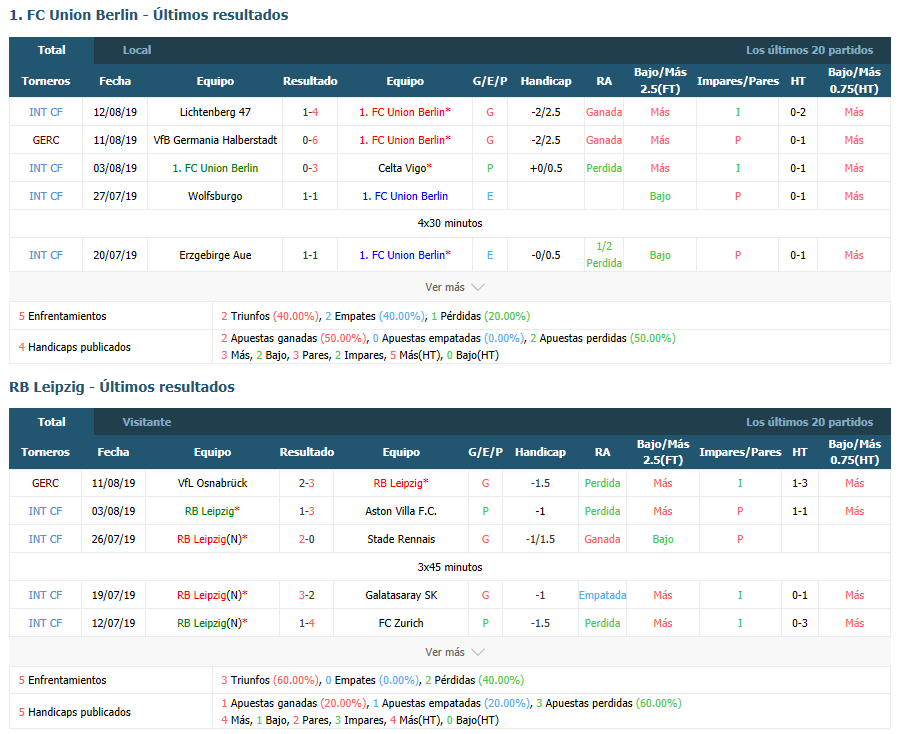Switch to Local tab in Union Berlin results
901x734 pixels.
(x=137, y=50)
